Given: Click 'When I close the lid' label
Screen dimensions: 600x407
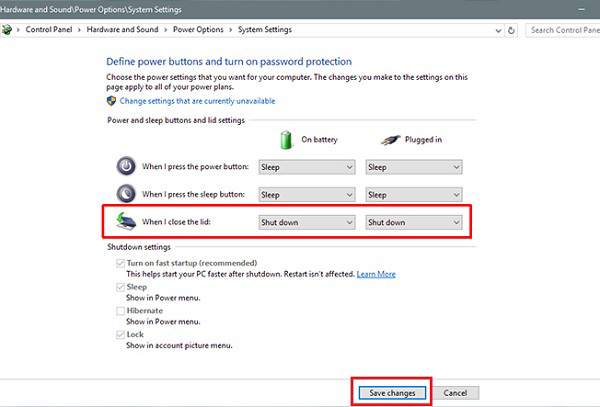Looking at the screenshot, I should tap(176, 221).
